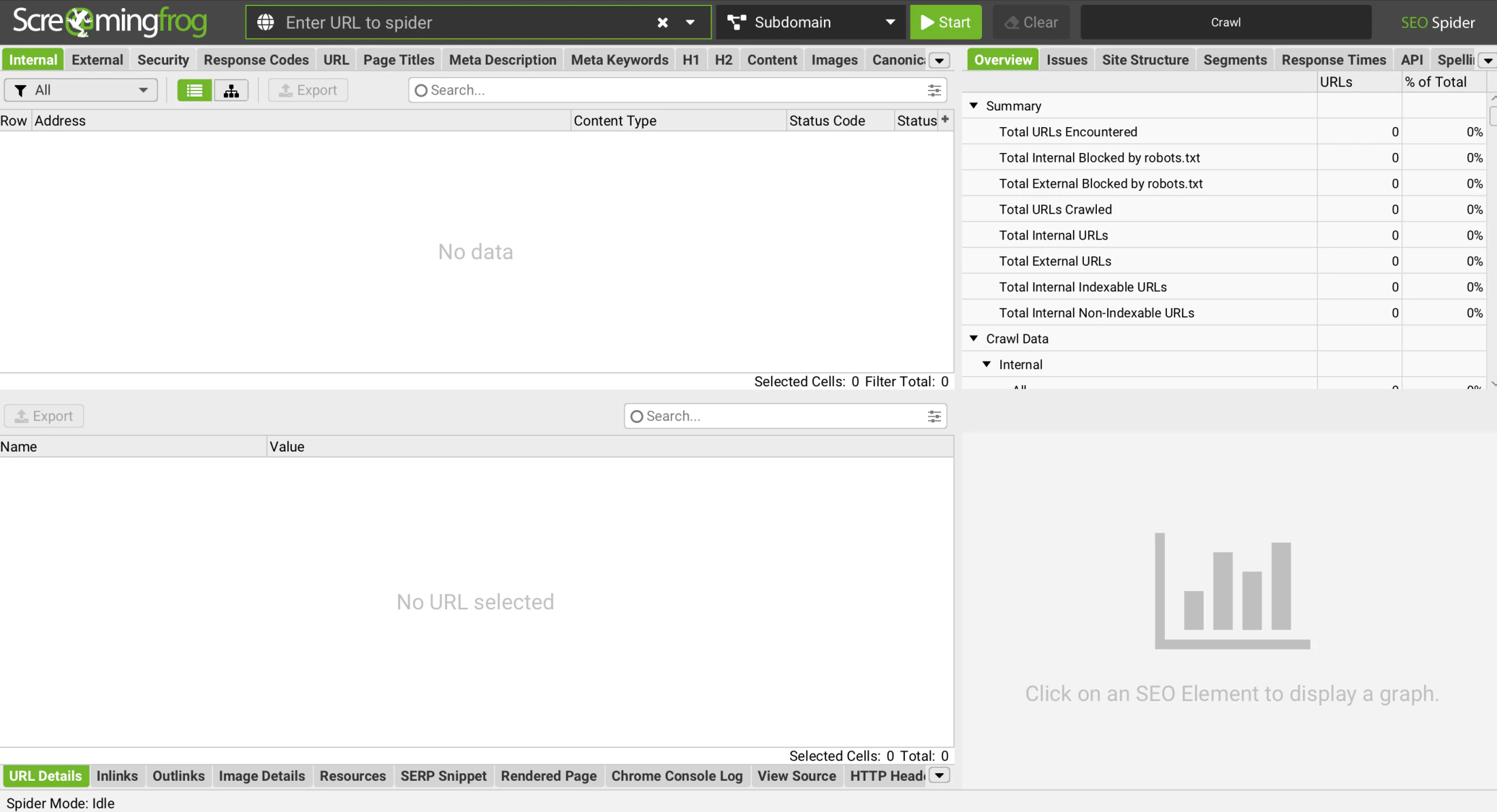Select Total Internal Indexable URLs row
1497x812 pixels.
[1223, 287]
